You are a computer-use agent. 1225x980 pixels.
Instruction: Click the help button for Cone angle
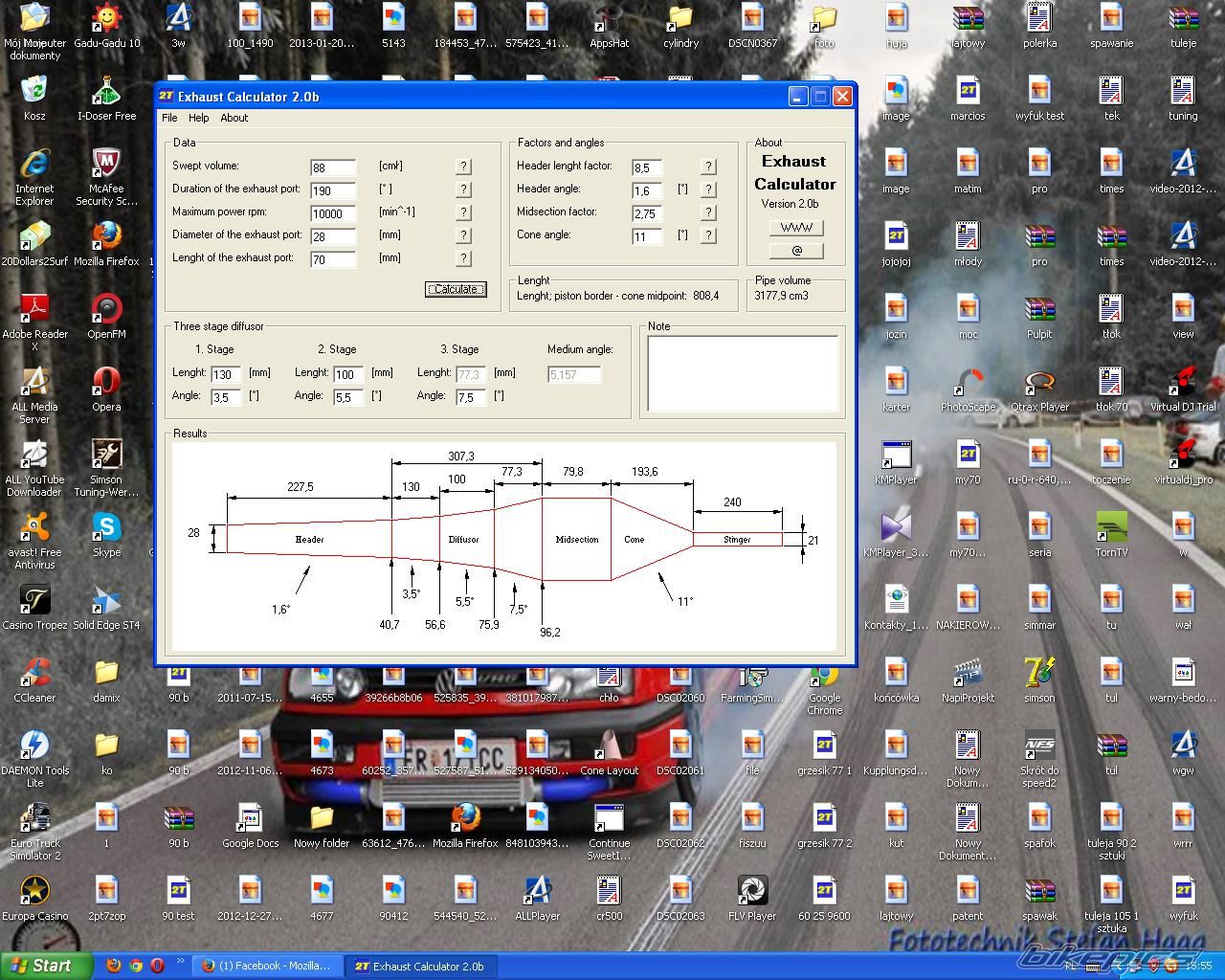tap(708, 235)
